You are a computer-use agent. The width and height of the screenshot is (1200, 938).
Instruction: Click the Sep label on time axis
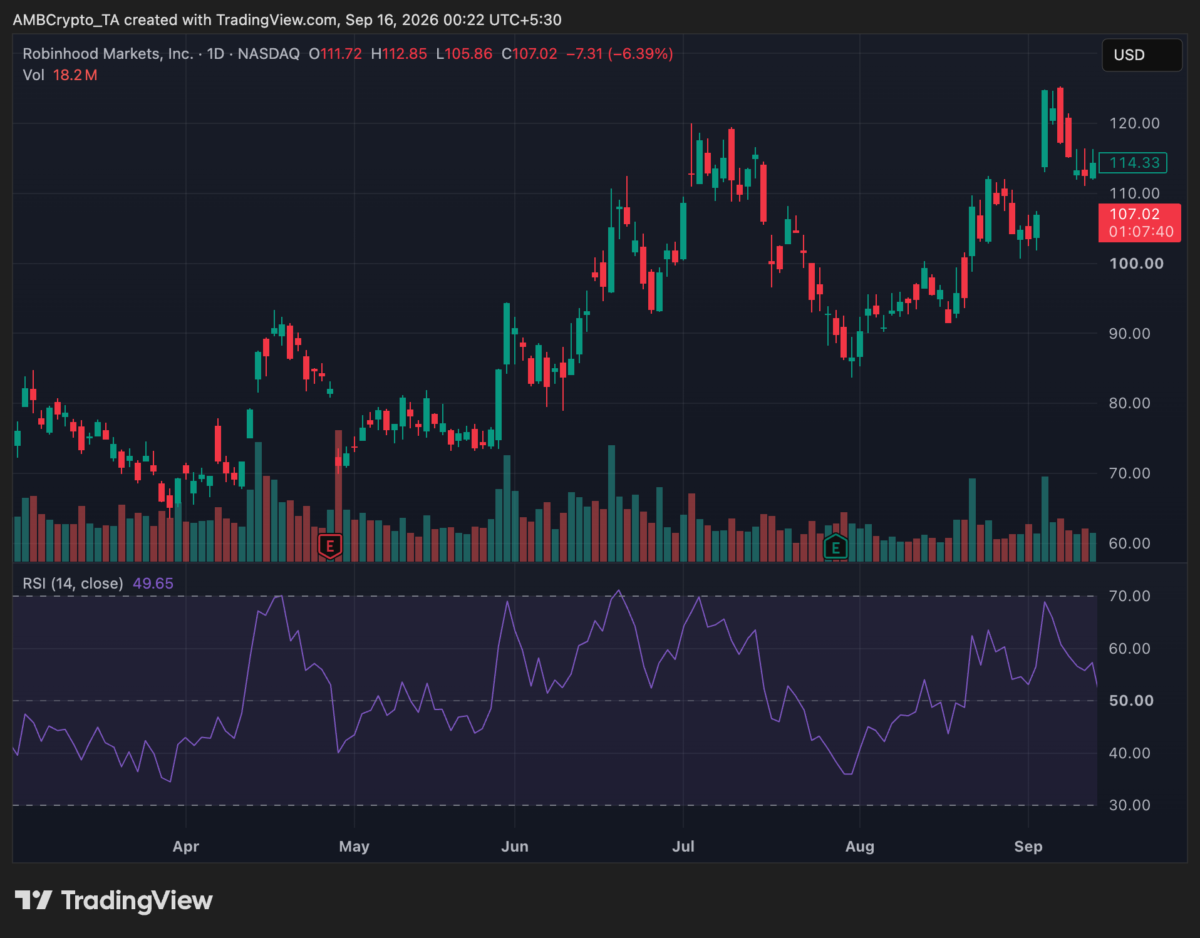click(1028, 846)
